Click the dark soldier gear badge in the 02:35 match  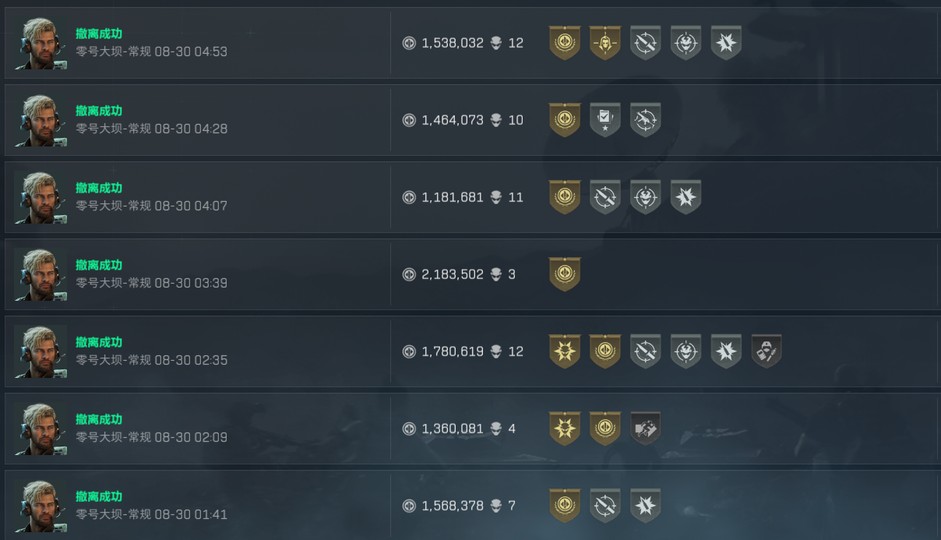tap(766, 351)
